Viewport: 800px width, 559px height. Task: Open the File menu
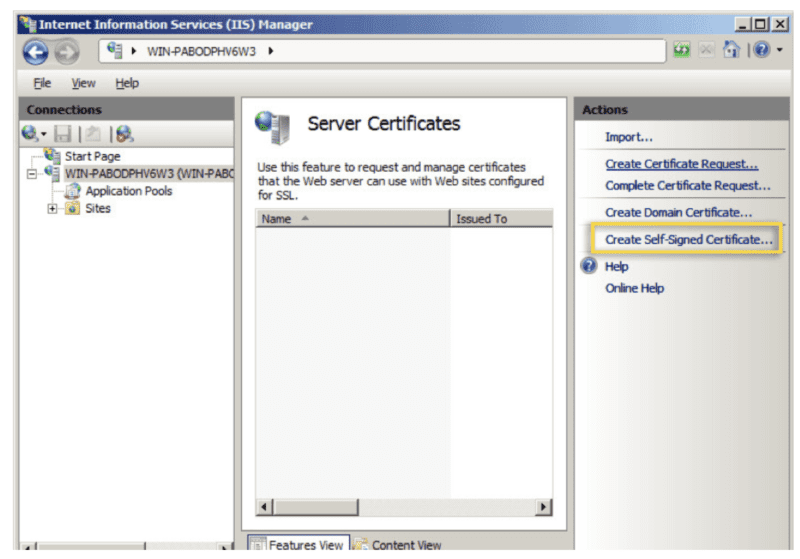coord(42,83)
